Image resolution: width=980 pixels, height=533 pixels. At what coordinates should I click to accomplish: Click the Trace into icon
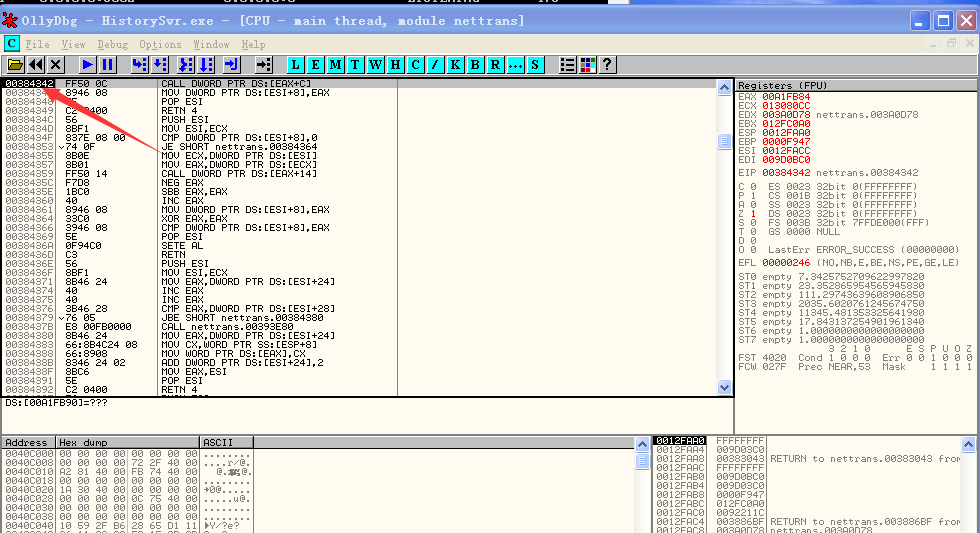coord(186,64)
